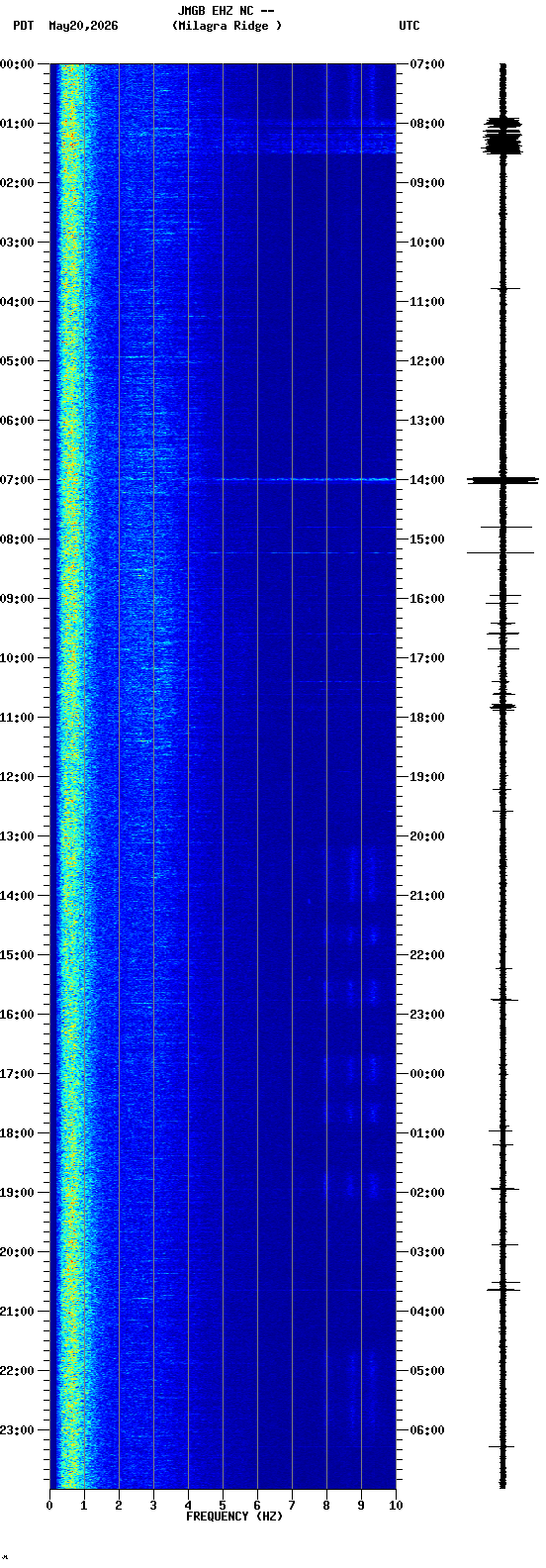Click the "(Milagra Ridge )" subtitle
The width and height of the screenshot is (546, 1568).
point(227,26)
